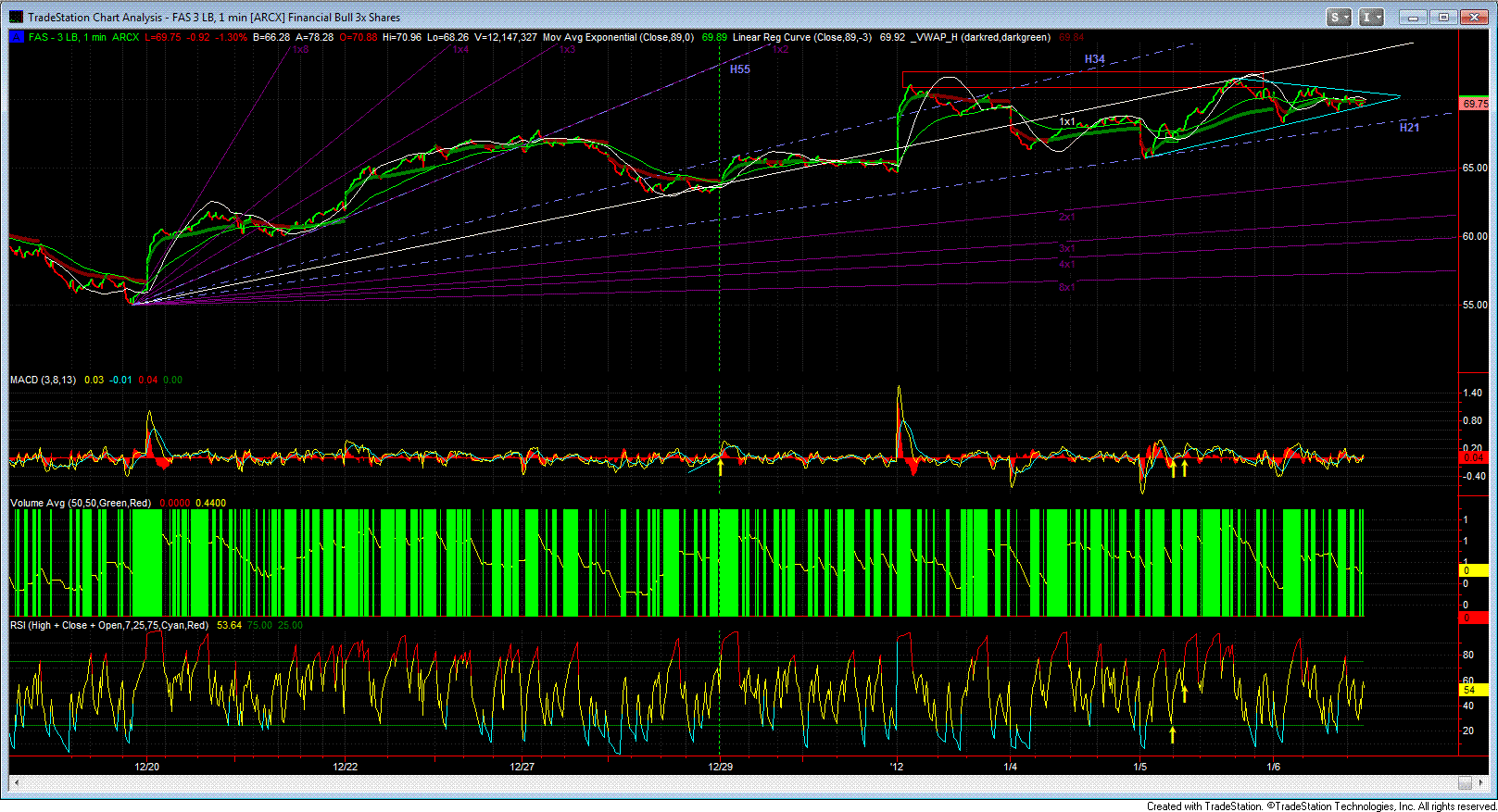
Task: Click the 1x1 Gann fan label
Action: coord(1067,122)
